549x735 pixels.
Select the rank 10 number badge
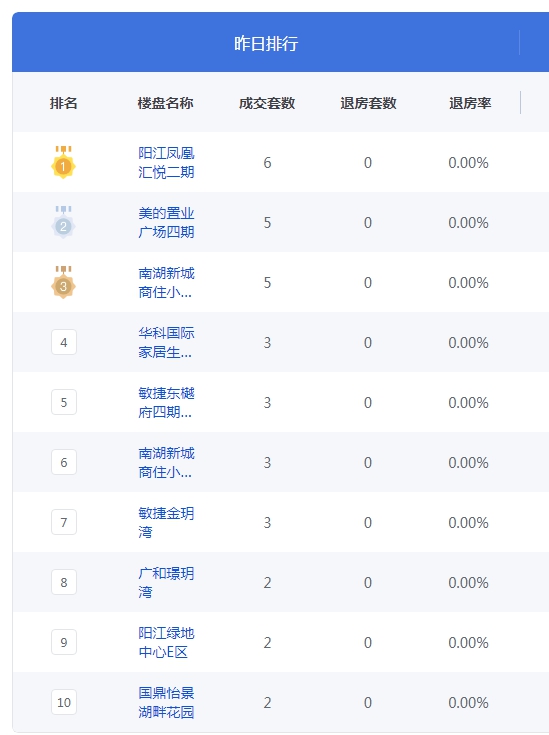click(64, 702)
